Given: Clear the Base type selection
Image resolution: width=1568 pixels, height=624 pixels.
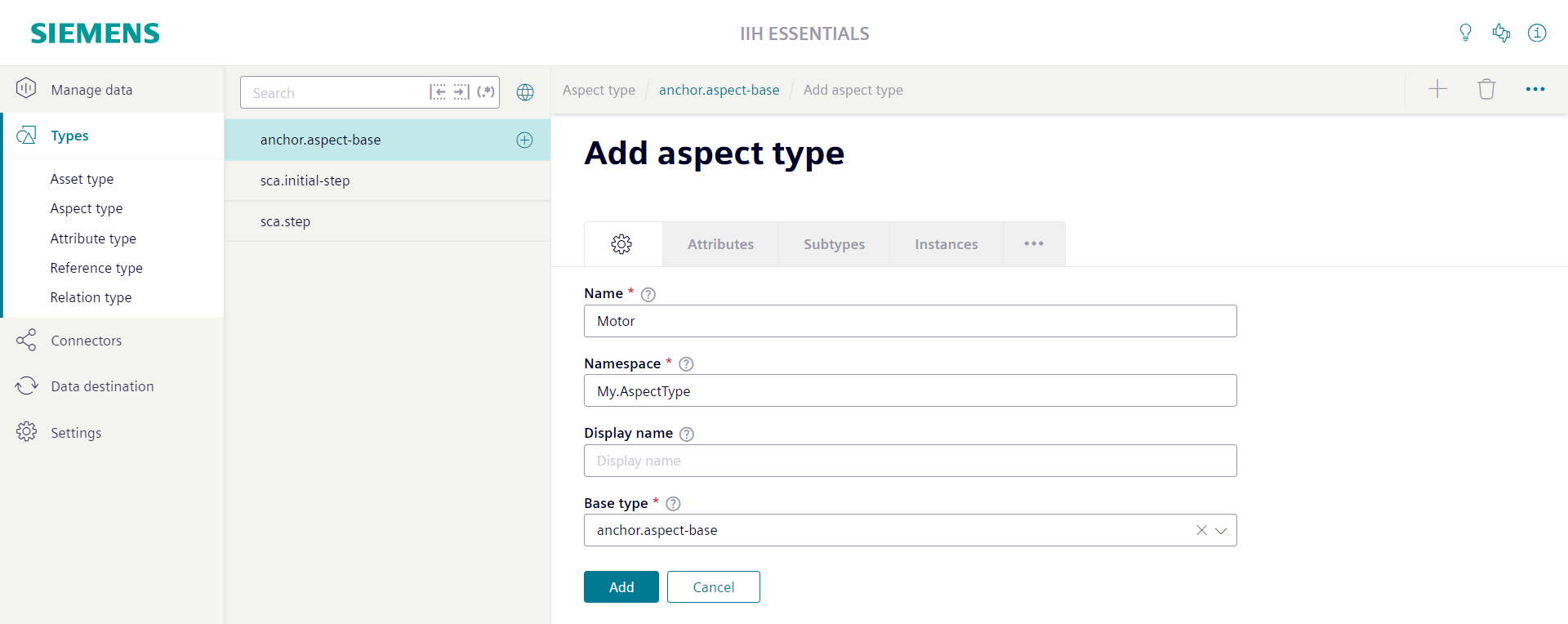Looking at the screenshot, I should pos(1201,530).
